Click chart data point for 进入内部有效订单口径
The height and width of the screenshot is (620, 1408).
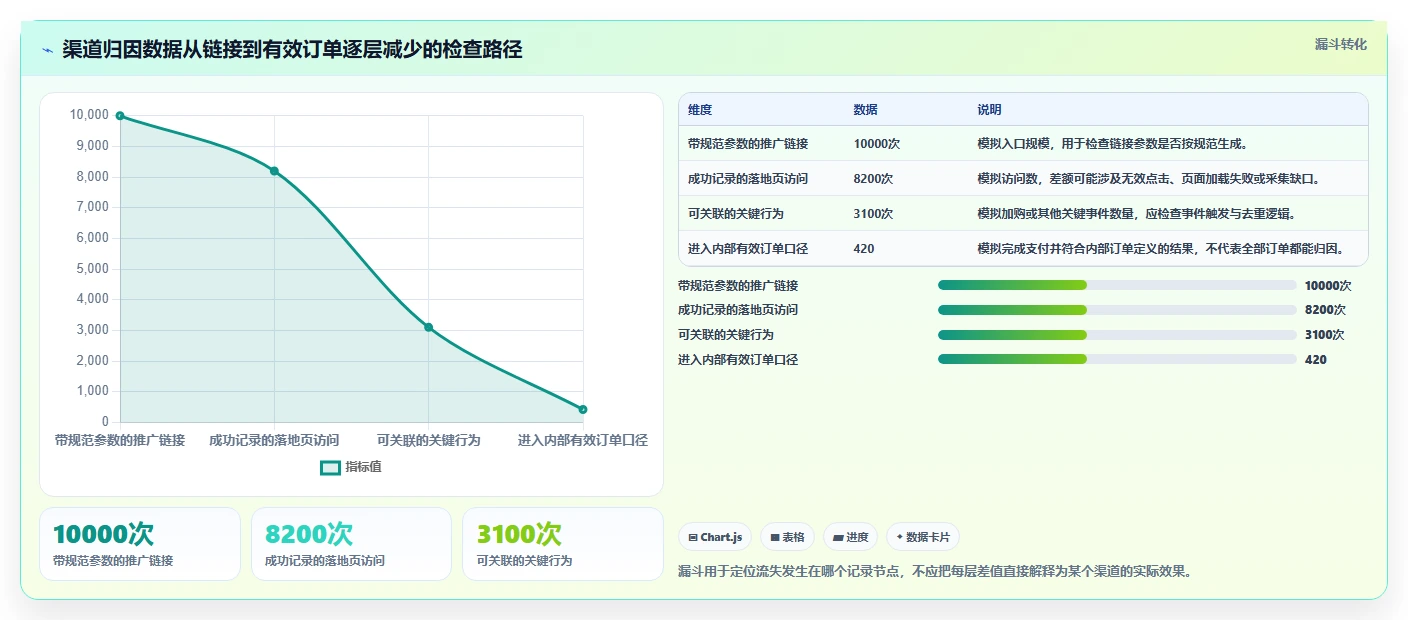tap(583, 409)
